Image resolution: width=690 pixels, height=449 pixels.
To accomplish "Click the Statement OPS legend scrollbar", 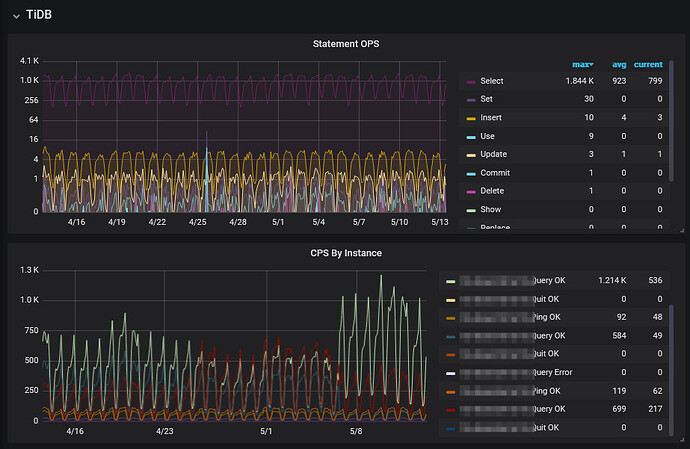I will [669, 120].
